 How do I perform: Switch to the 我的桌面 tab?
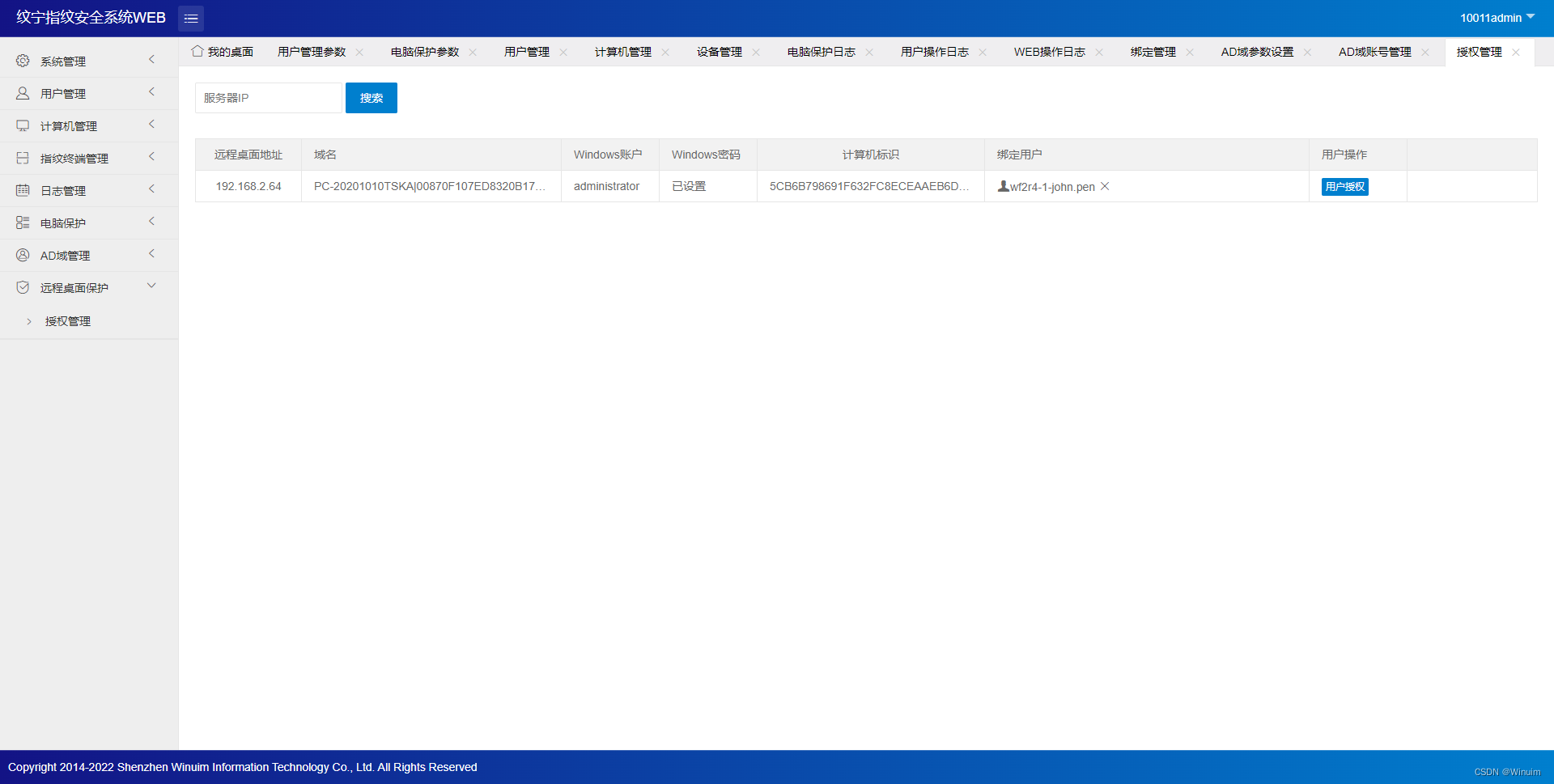[223, 52]
